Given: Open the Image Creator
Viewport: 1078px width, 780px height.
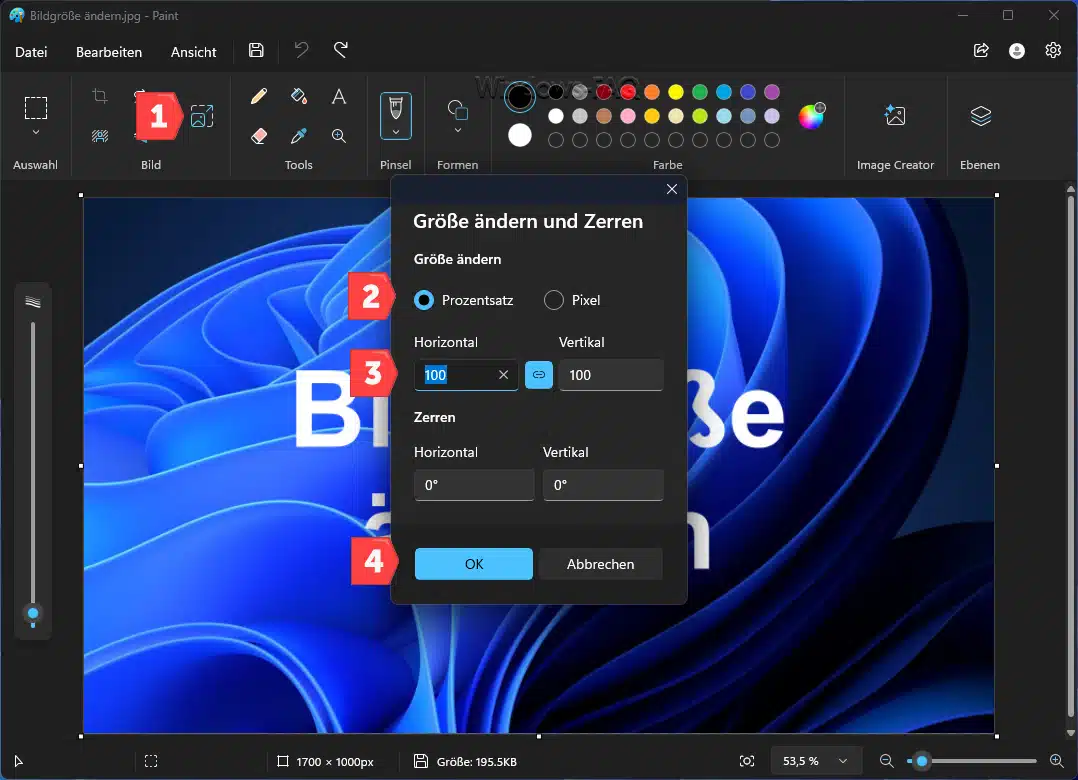Looking at the screenshot, I should [x=895, y=116].
